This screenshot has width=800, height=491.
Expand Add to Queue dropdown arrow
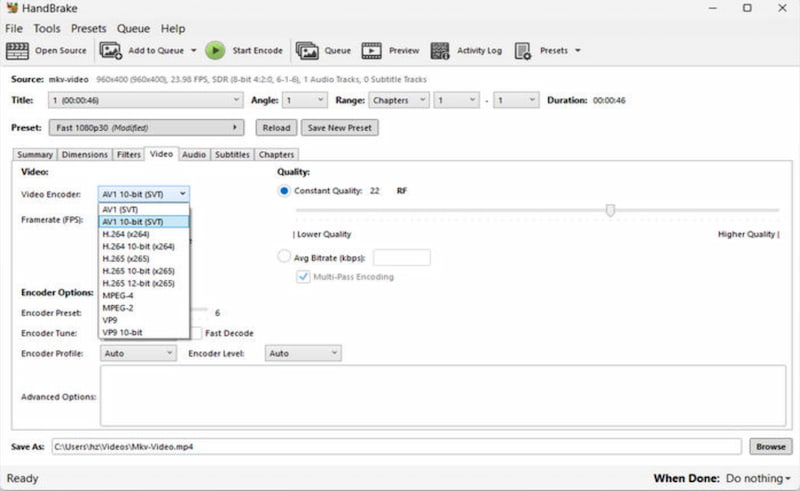[193, 51]
